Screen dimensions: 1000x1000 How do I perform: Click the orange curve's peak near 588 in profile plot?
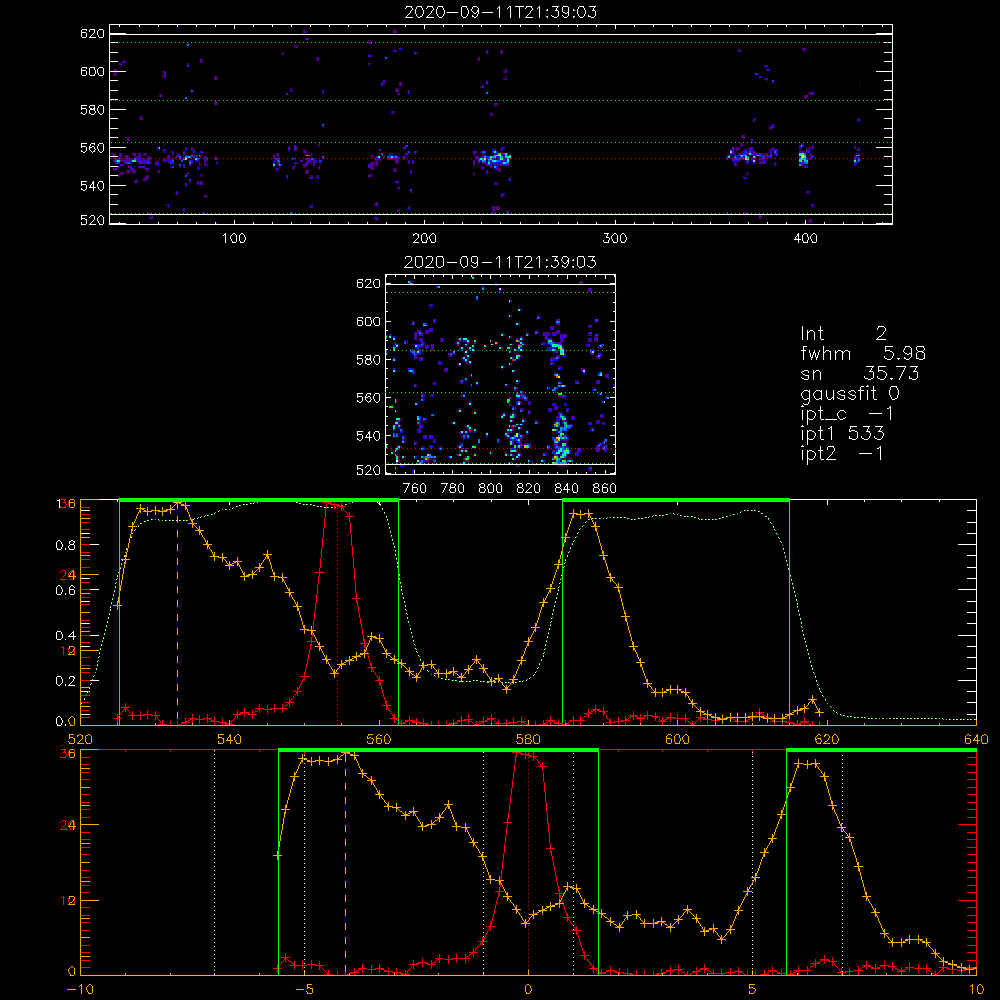pos(580,513)
